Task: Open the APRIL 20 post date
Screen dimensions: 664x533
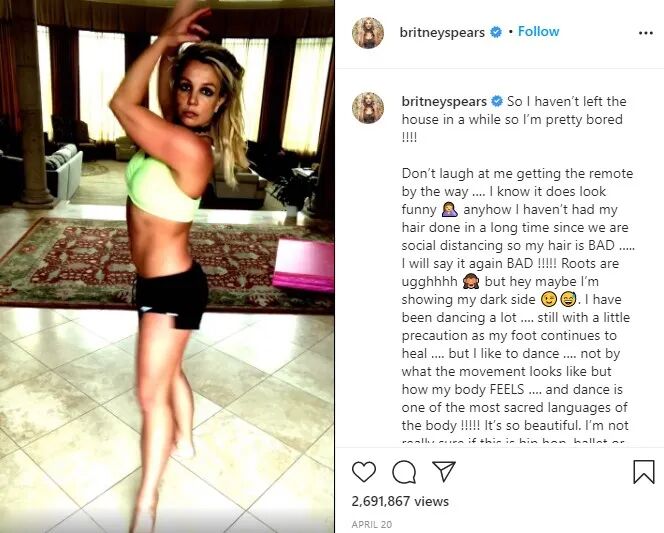Action: [x=372, y=525]
